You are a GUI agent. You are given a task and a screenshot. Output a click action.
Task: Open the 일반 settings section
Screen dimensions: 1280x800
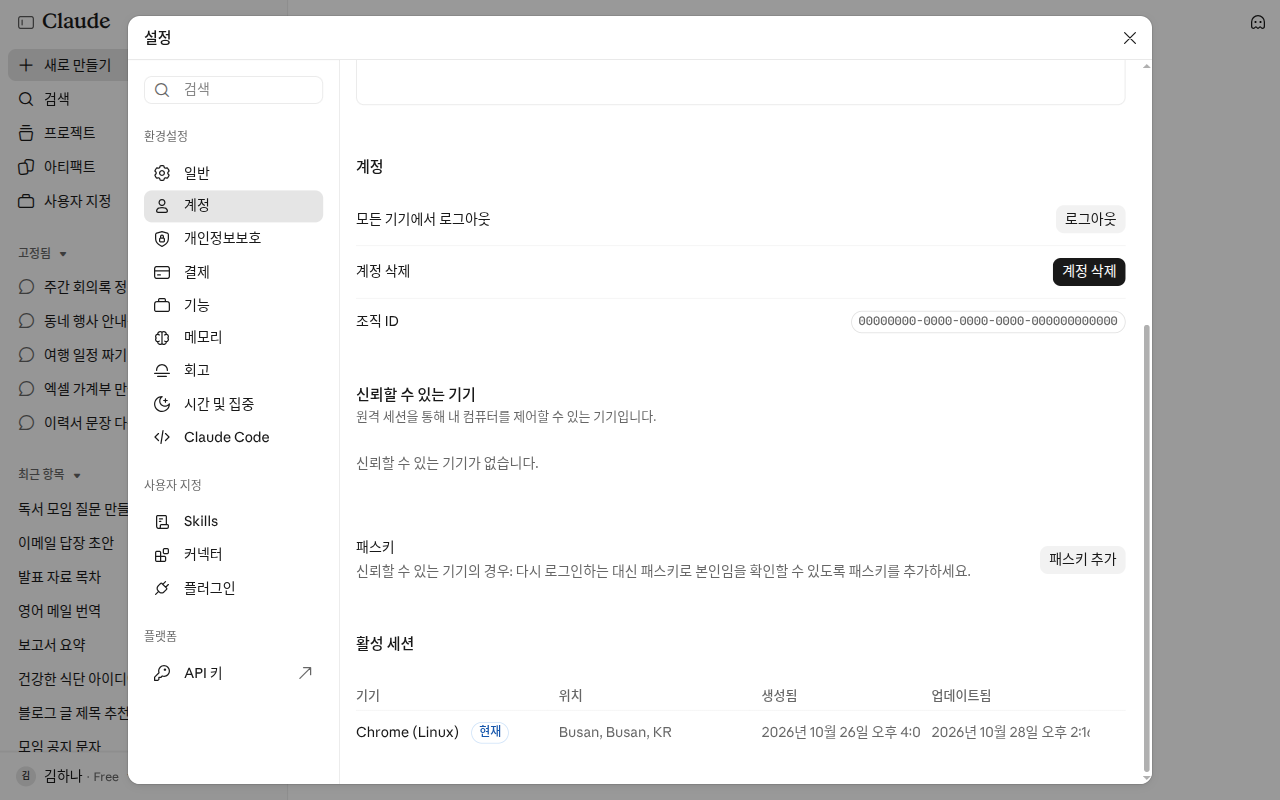coord(233,173)
